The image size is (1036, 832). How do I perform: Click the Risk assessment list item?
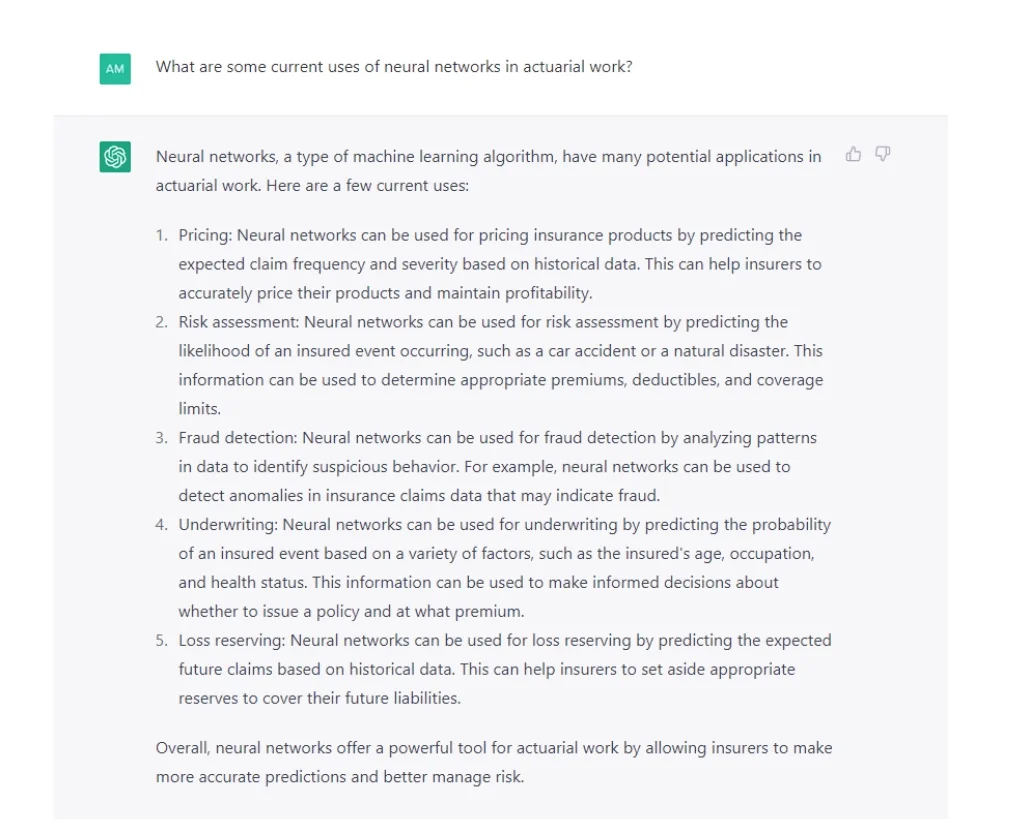pyautogui.click(x=495, y=365)
